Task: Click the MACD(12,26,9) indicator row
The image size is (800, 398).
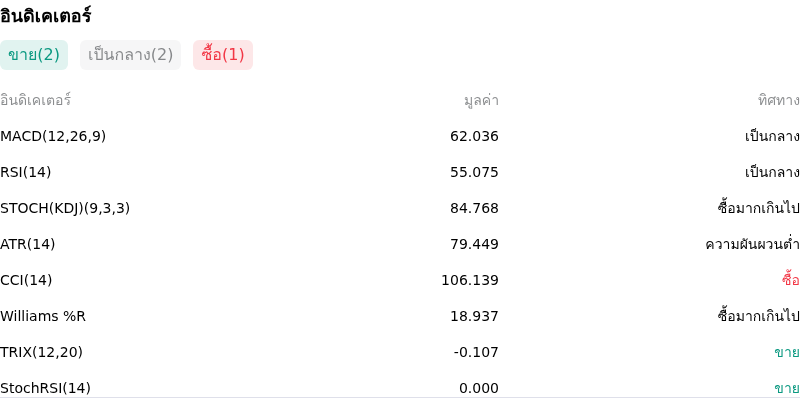Action: 400,136
